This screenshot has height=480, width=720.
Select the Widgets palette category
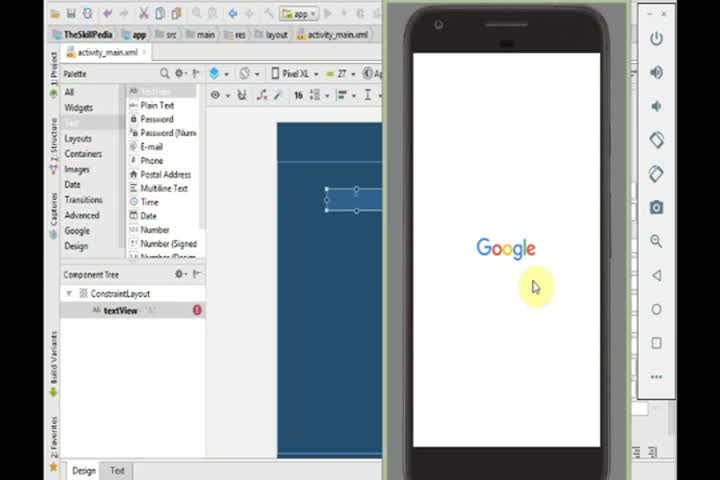pyautogui.click(x=79, y=107)
